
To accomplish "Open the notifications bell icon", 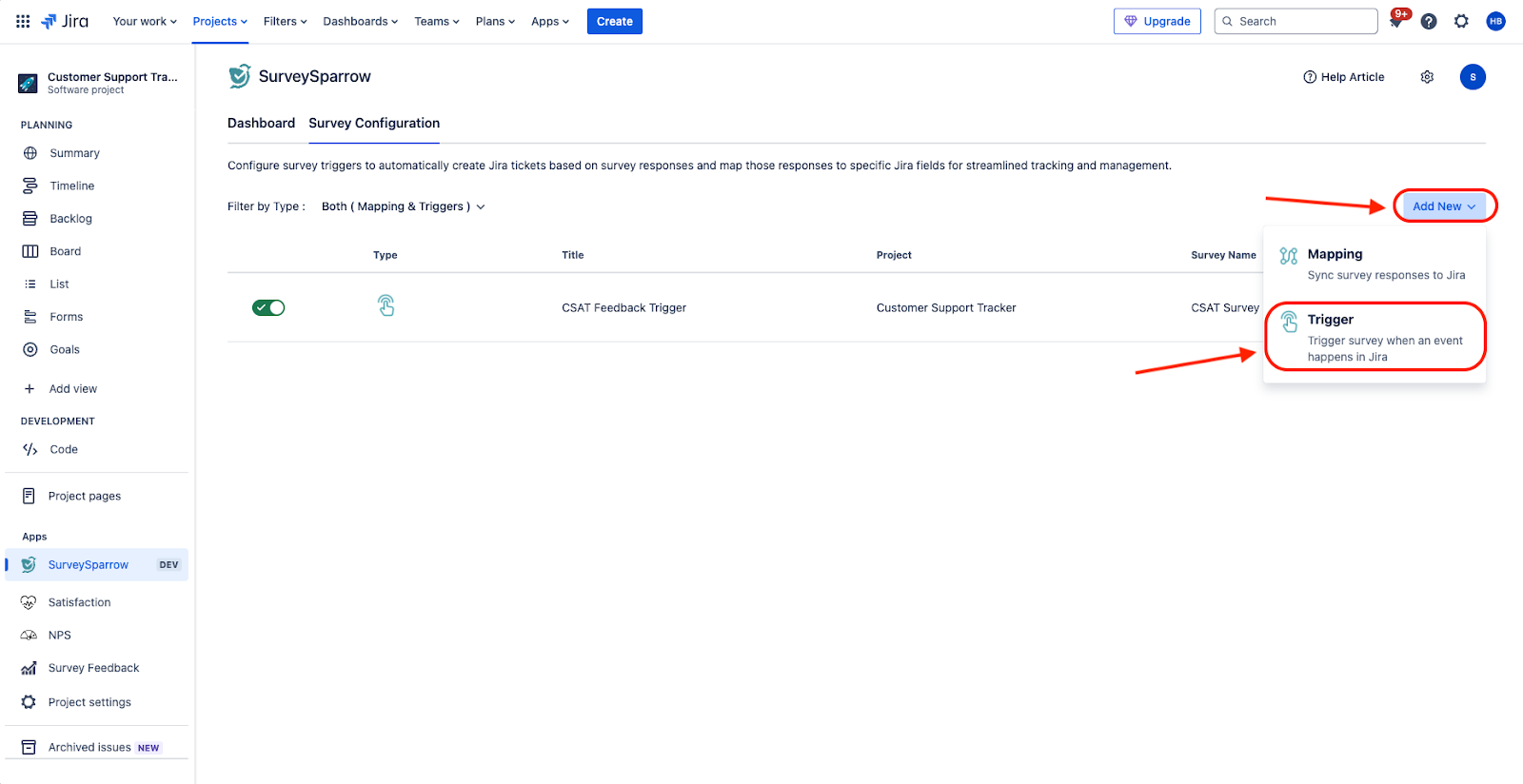I will pos(1396,22).
